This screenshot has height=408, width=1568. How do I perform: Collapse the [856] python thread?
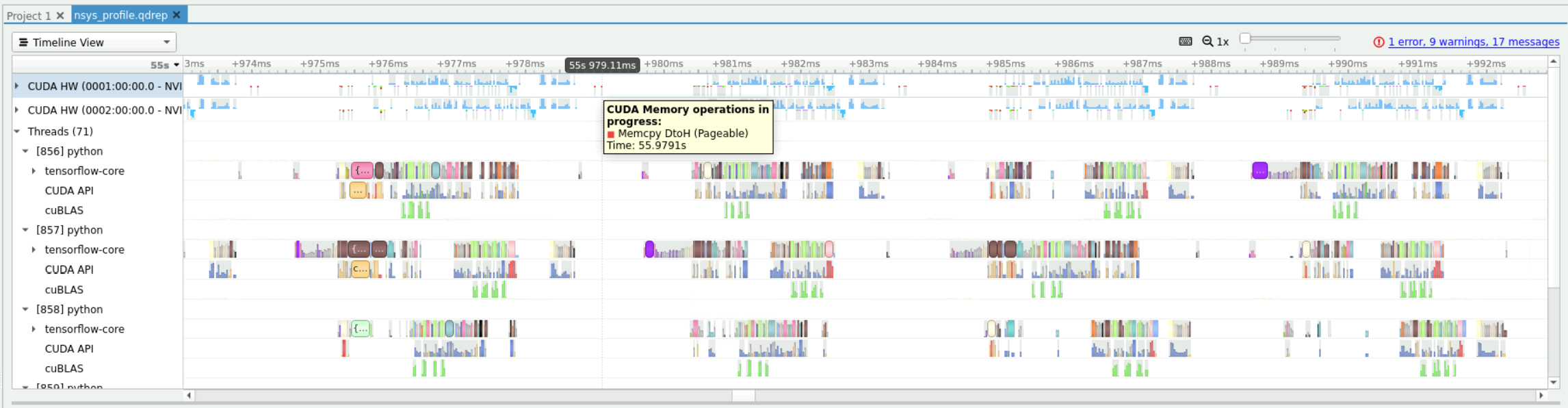(x=25, y=151)
